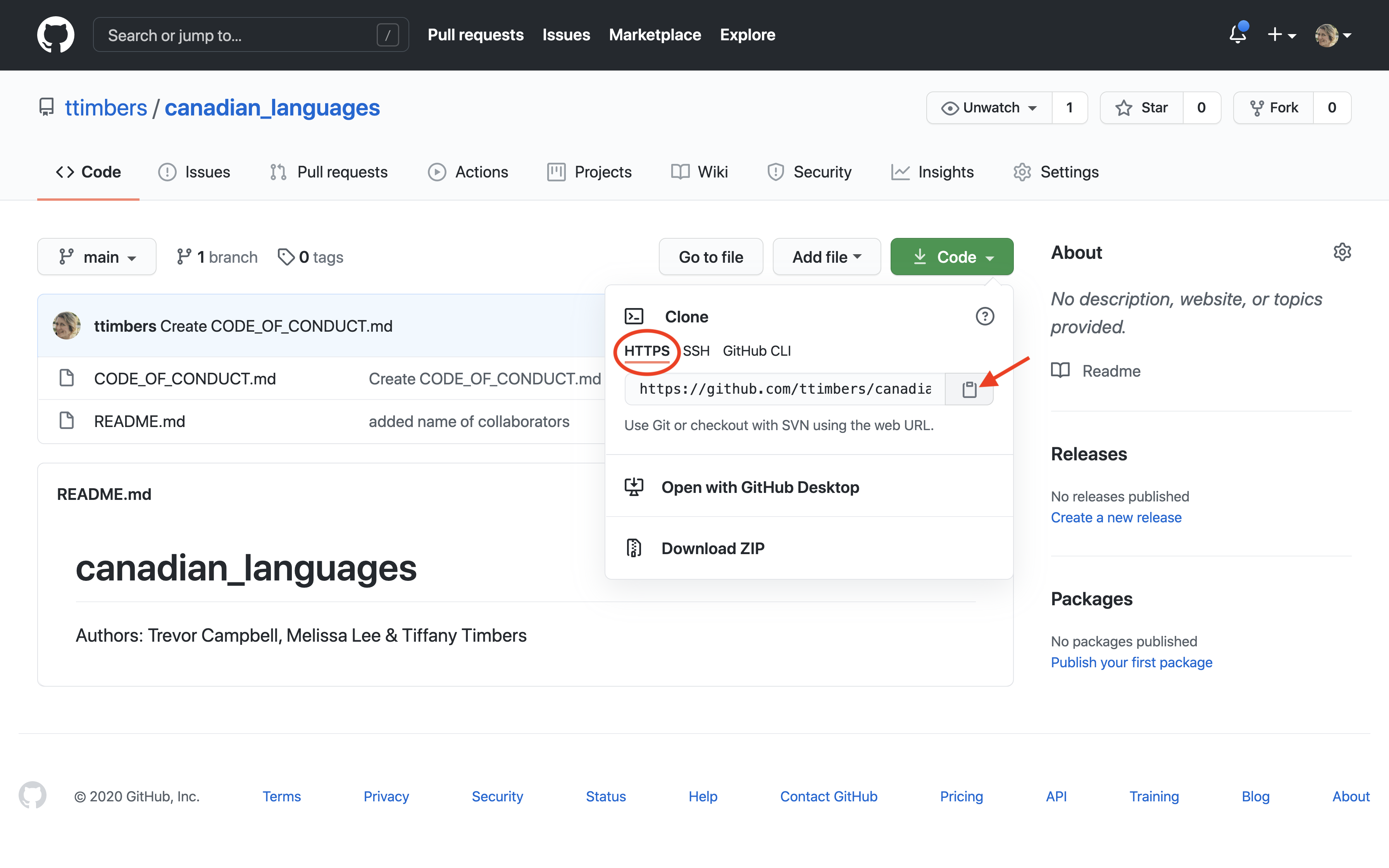Viewport: 1389px width, 868px height.
Task: Go to Marketplace
Action: (x=655, y=35)
